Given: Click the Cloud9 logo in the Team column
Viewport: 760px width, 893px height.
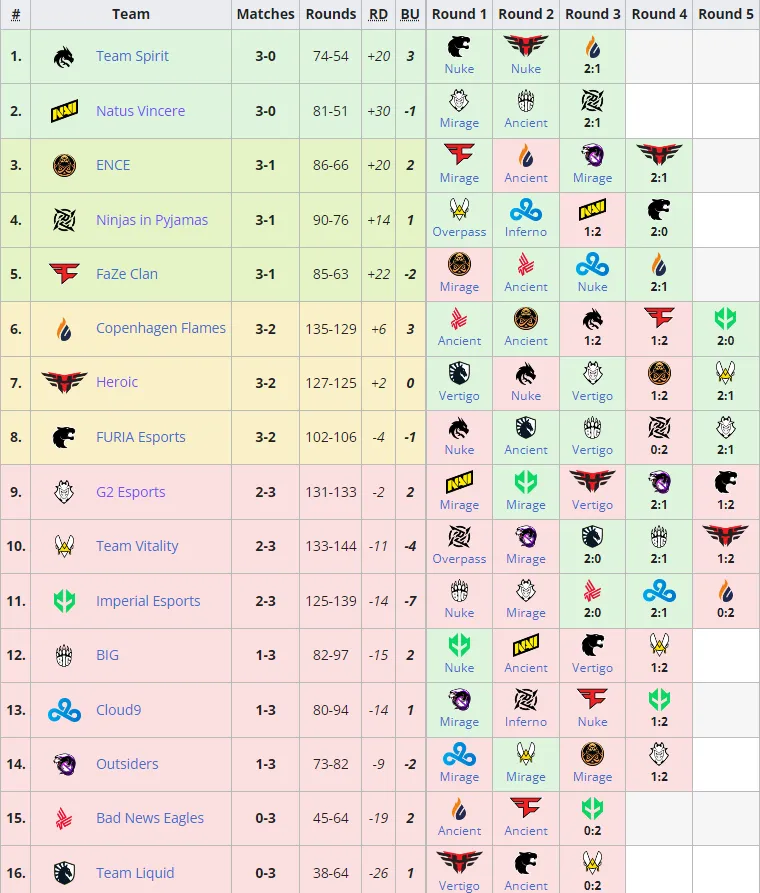Looking at the screenshot, I should tap(64, 710).
